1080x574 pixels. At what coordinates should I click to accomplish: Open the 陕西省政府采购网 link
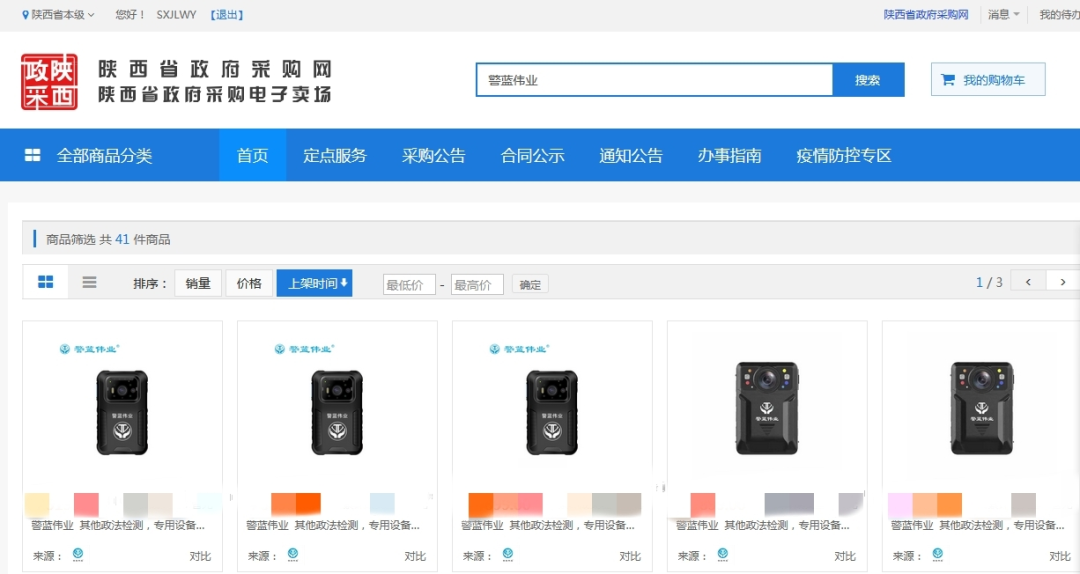pos(926,14)
